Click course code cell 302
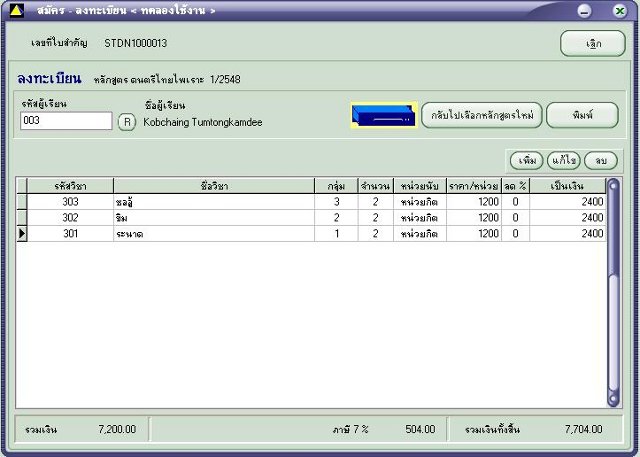 click(70, 218)
